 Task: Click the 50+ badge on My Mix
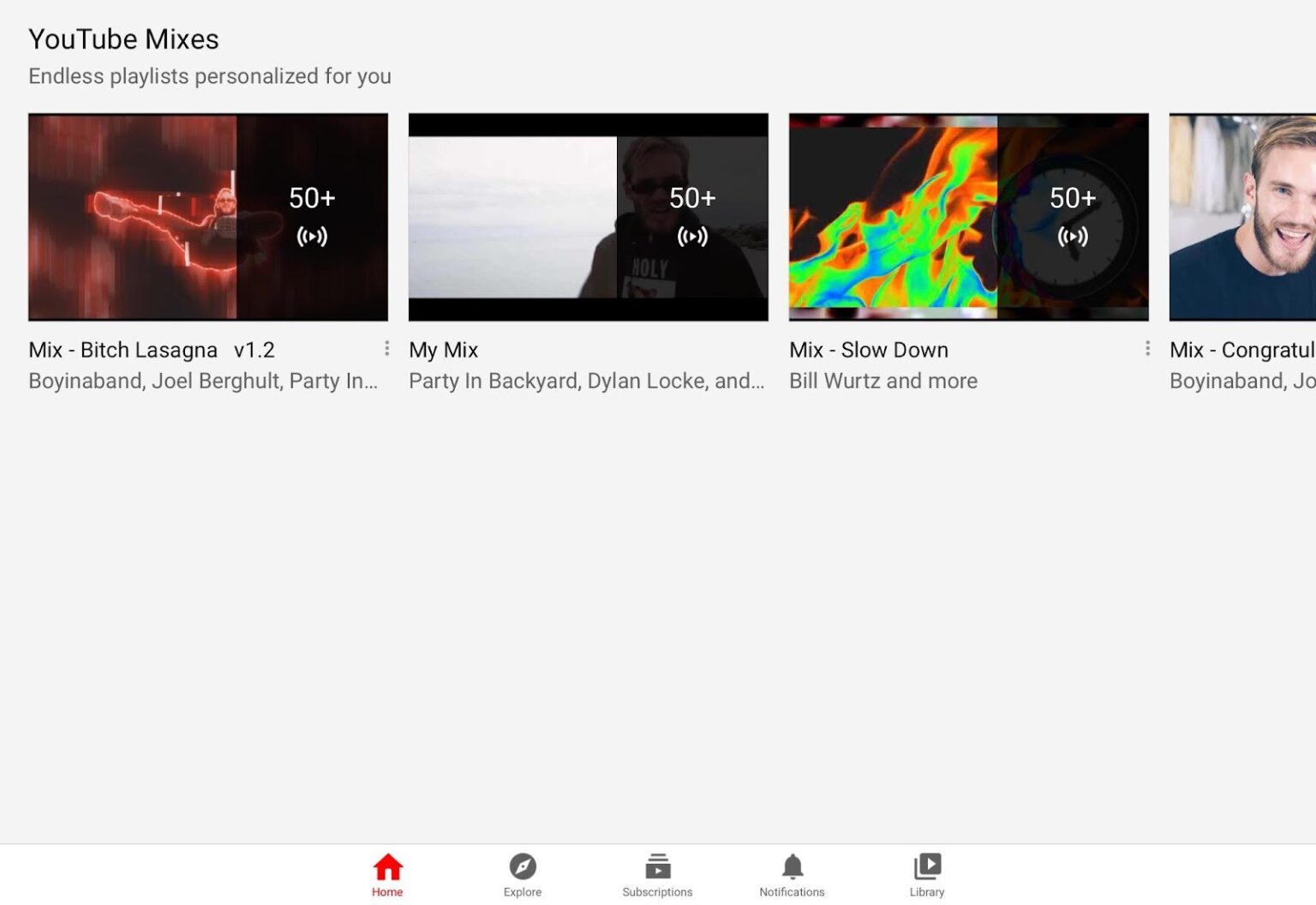click(693, 198)
